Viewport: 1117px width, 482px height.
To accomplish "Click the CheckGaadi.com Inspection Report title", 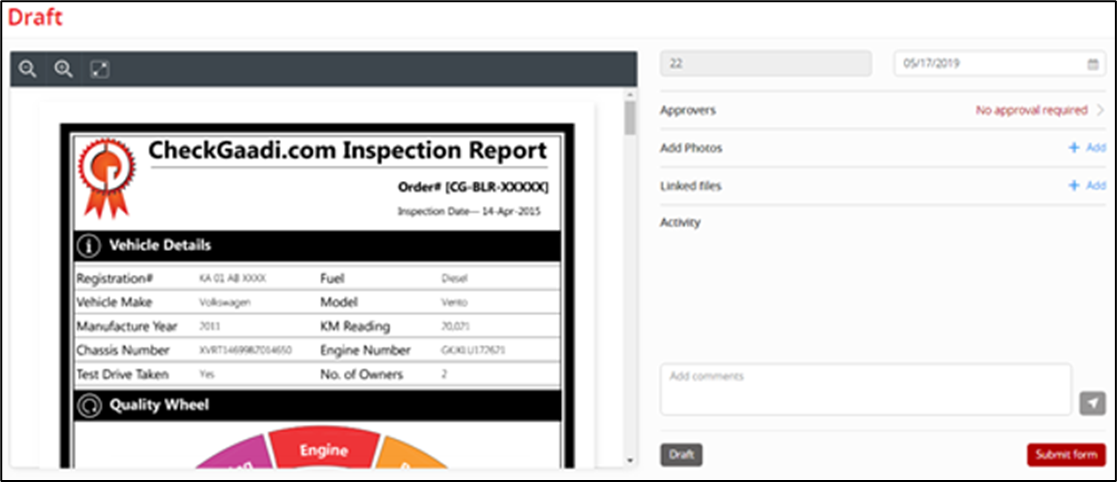I will coord(347,150).
